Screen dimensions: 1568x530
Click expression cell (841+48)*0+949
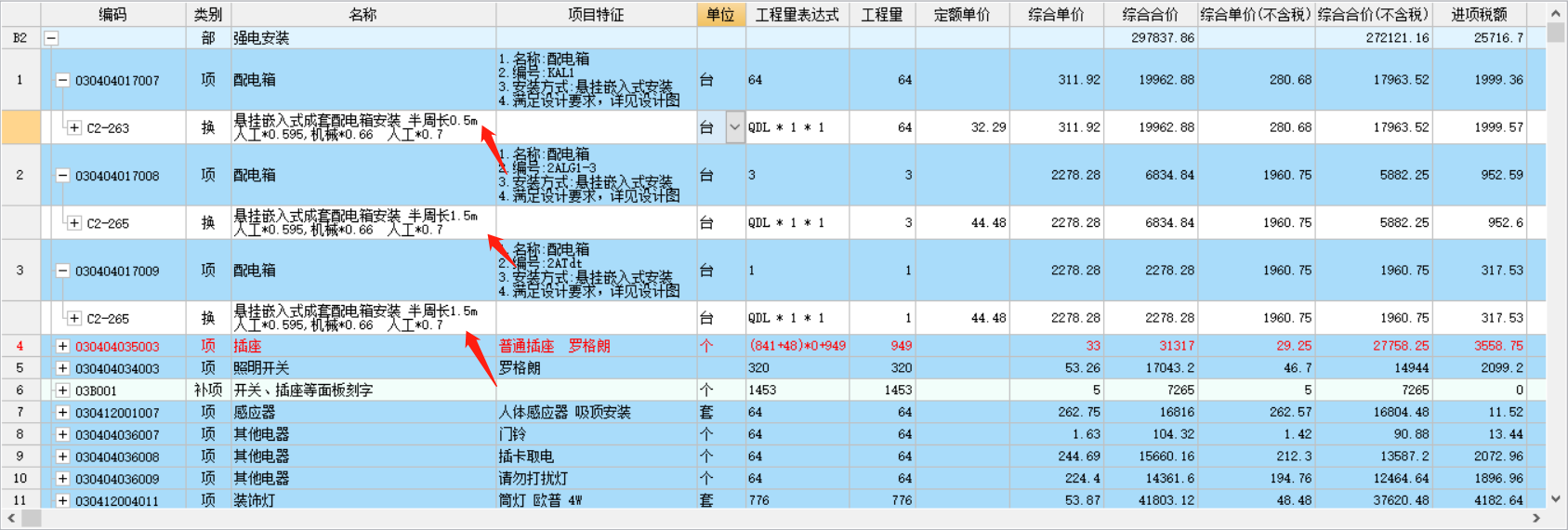[x=797, y=346]
